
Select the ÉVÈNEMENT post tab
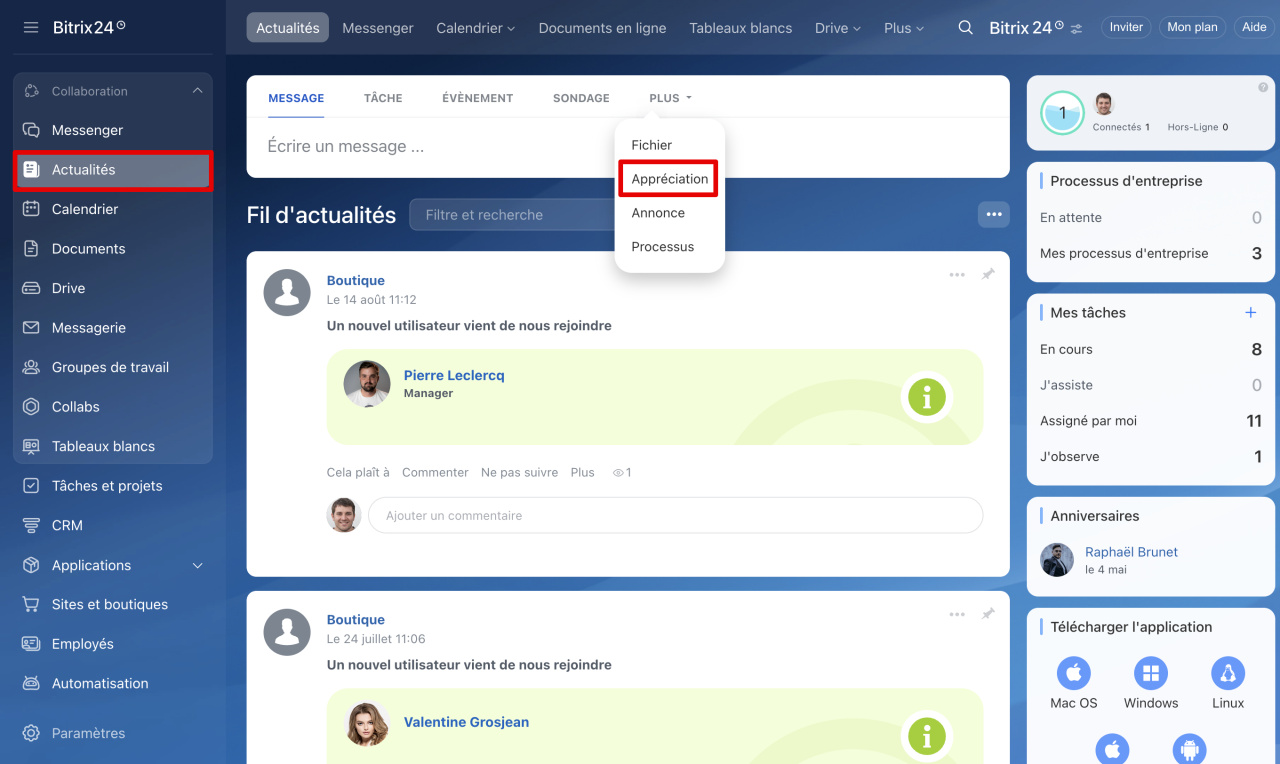[478, 98]
